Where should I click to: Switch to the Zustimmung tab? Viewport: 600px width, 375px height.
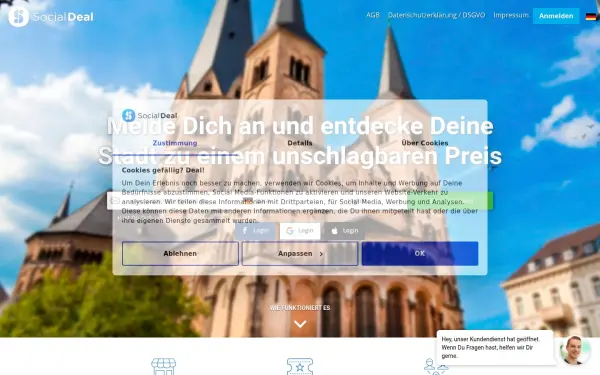click(x=175, y=143)
